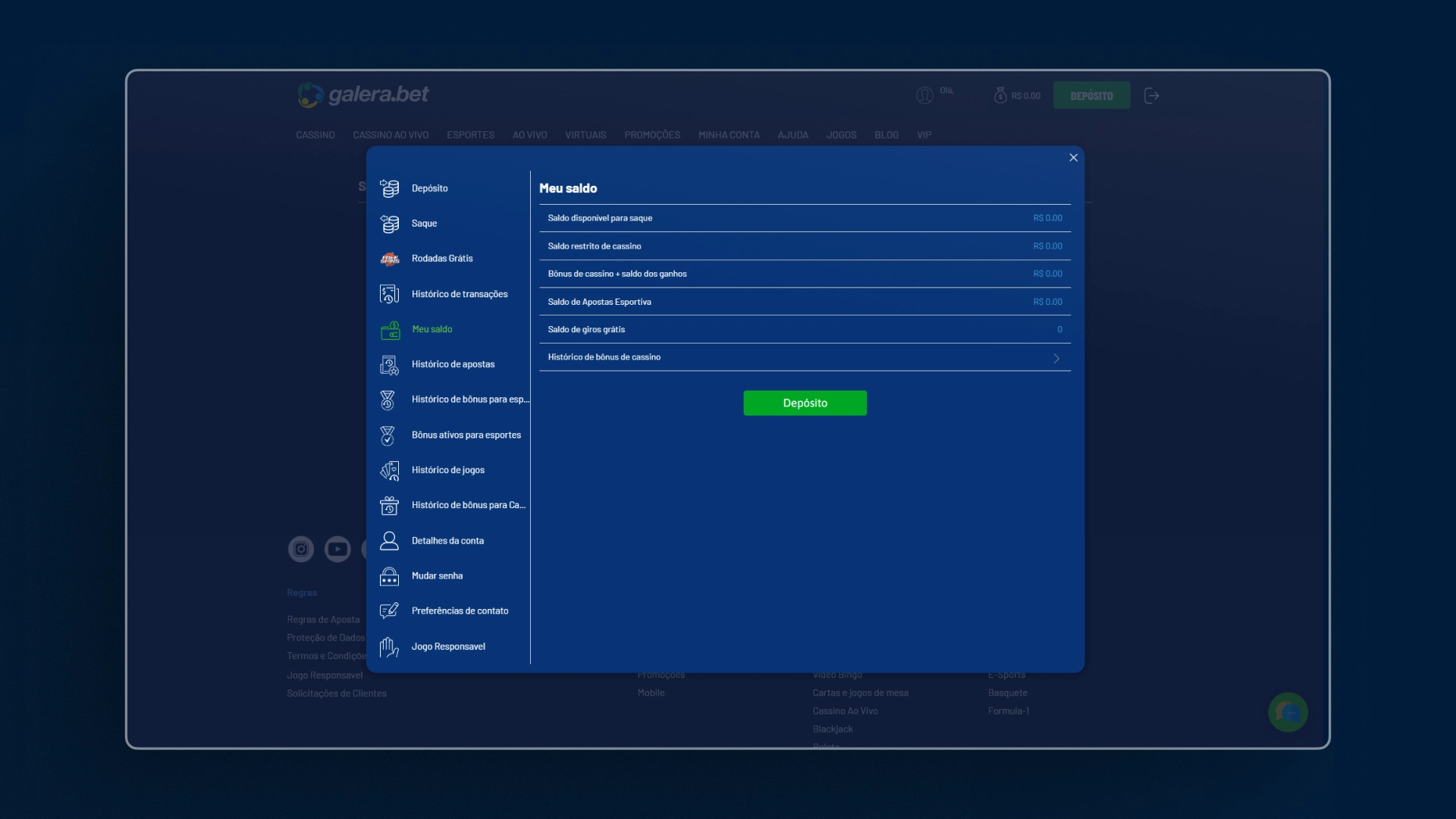Open the Jogo Responsavel hand icon
Image resolution: width=1456 pixels, height=819 pixels.
pos(389,647)
